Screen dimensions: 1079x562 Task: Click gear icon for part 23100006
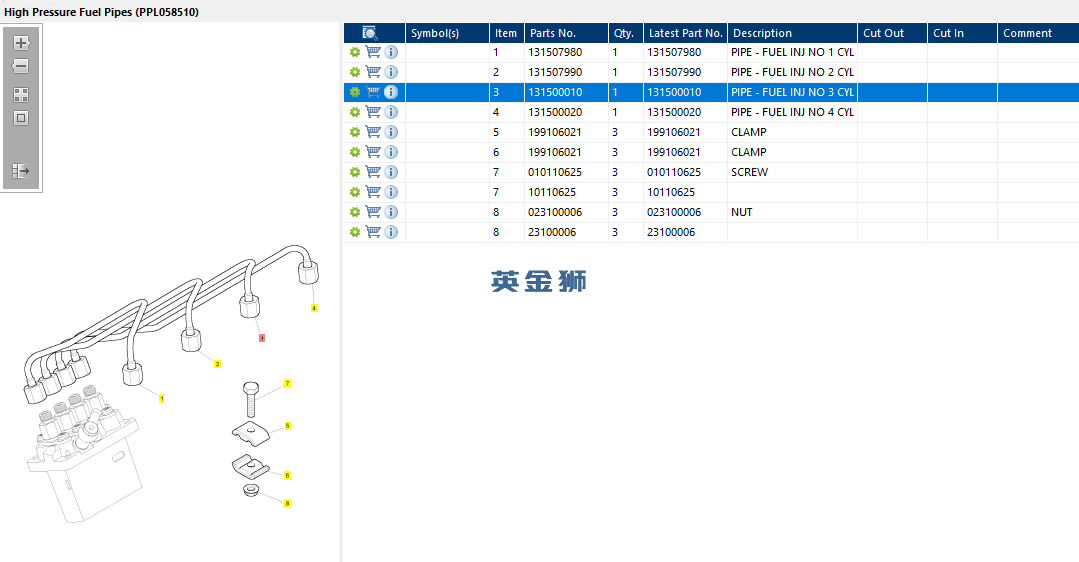click(355, 233)
